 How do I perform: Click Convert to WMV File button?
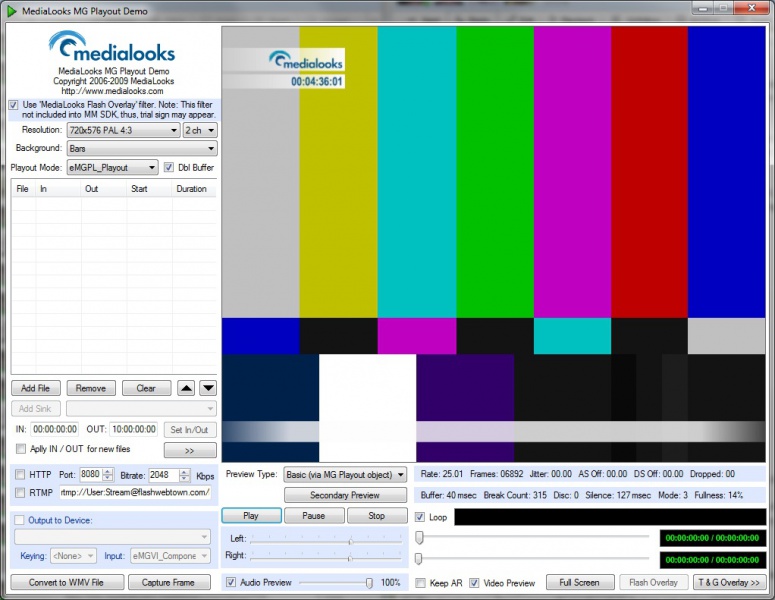[x=67, y=582]
